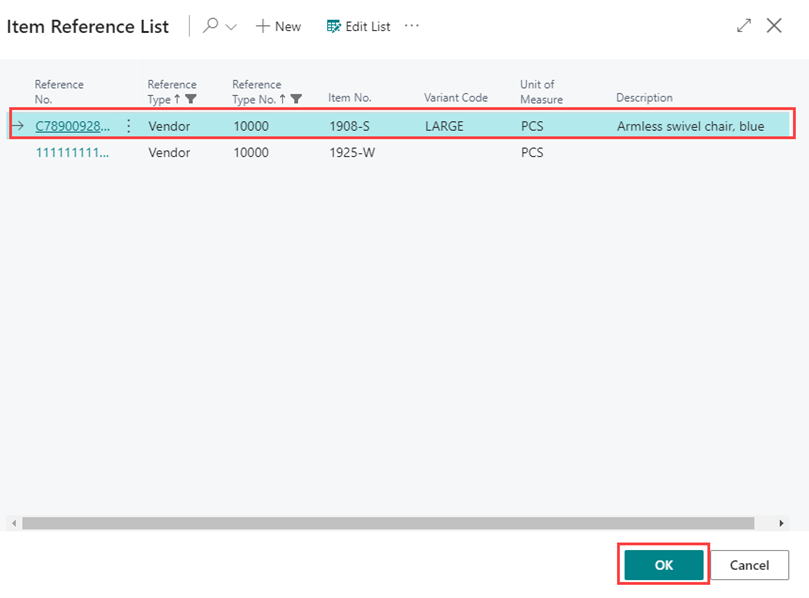809x598 pixels.
Task: Select the PCS cell in the 1925-W row
Action: pyautogui.click(x=532, y=153)
